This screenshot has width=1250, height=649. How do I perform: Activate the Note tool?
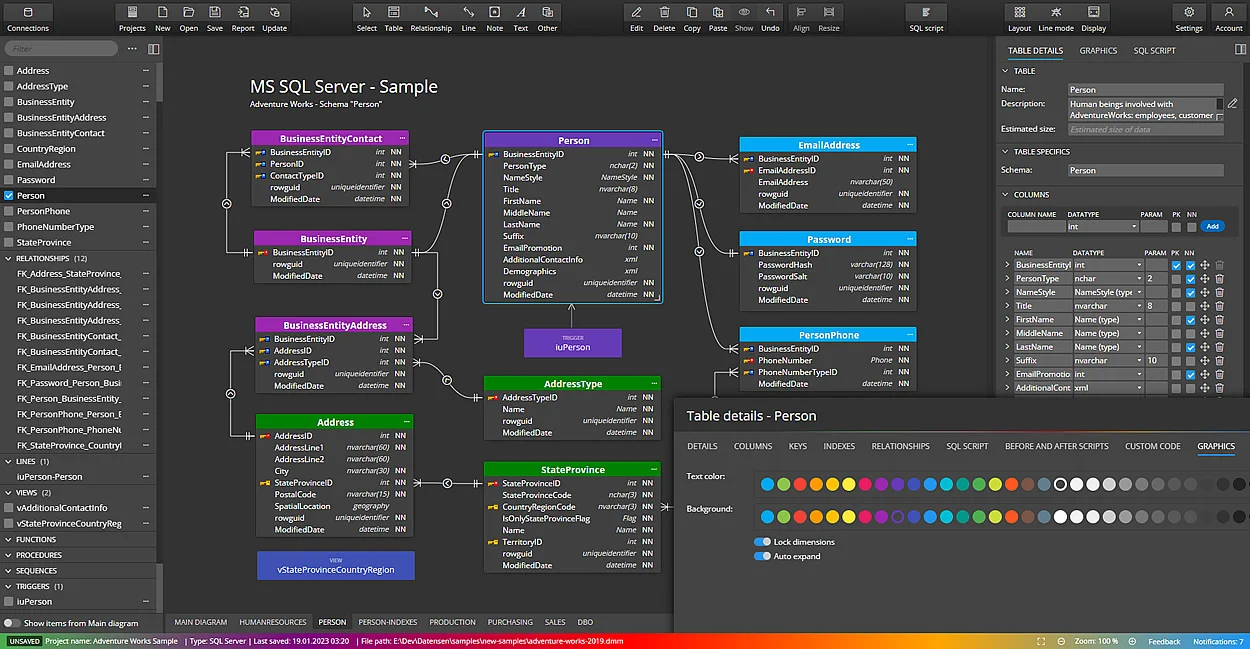pos(494,14)
